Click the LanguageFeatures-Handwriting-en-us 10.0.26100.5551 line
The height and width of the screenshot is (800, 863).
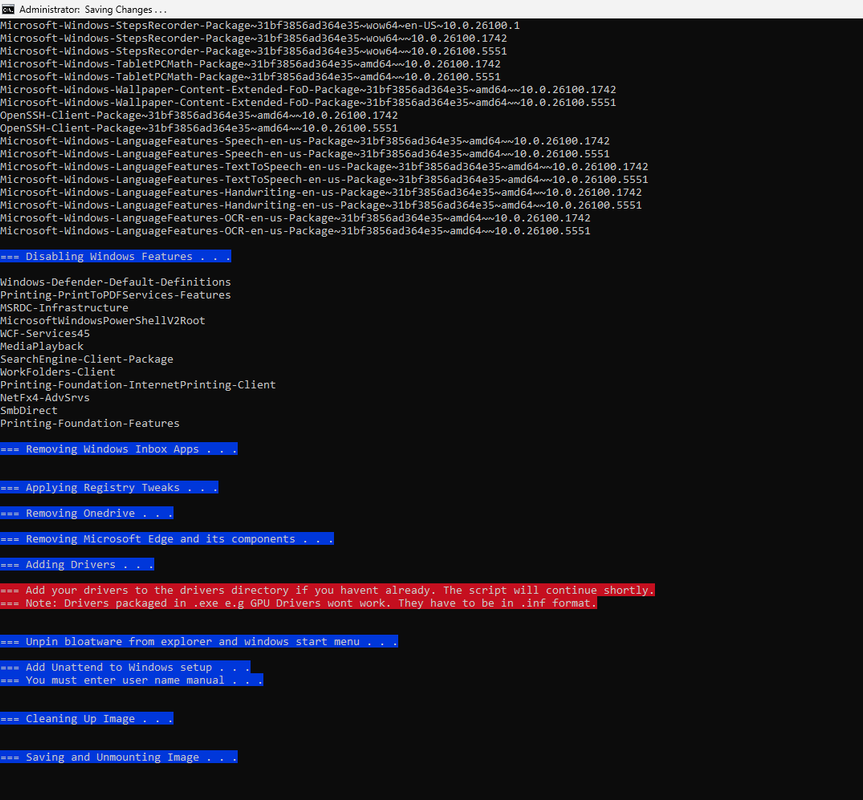click(321, 205)
